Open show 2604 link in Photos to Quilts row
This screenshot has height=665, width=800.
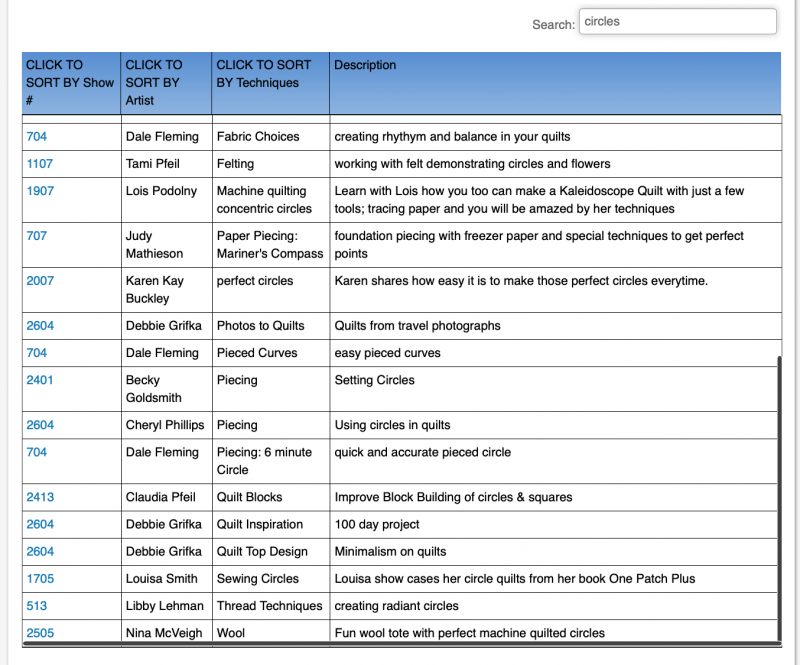40,325
